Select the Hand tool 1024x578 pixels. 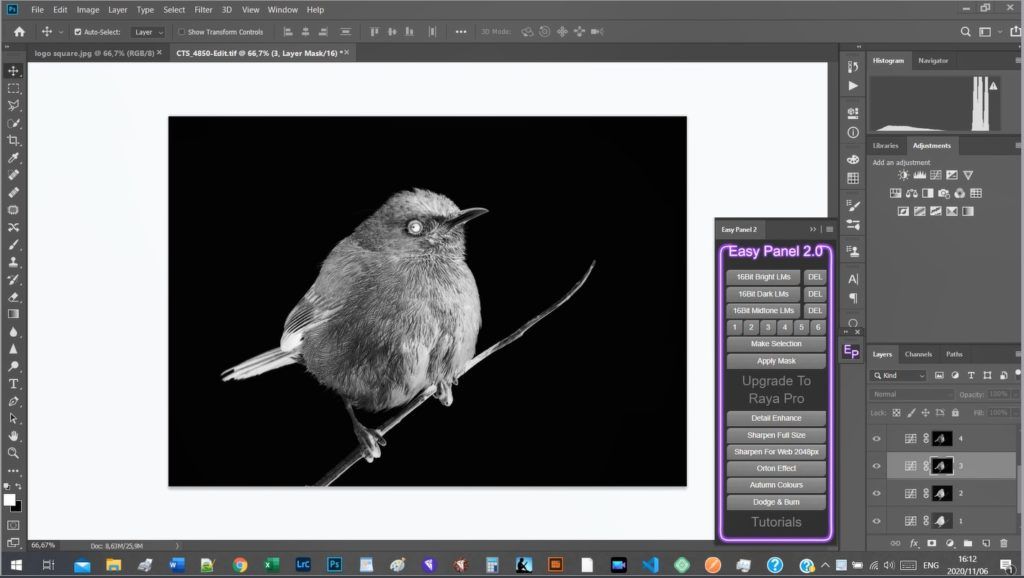point(14,436)
